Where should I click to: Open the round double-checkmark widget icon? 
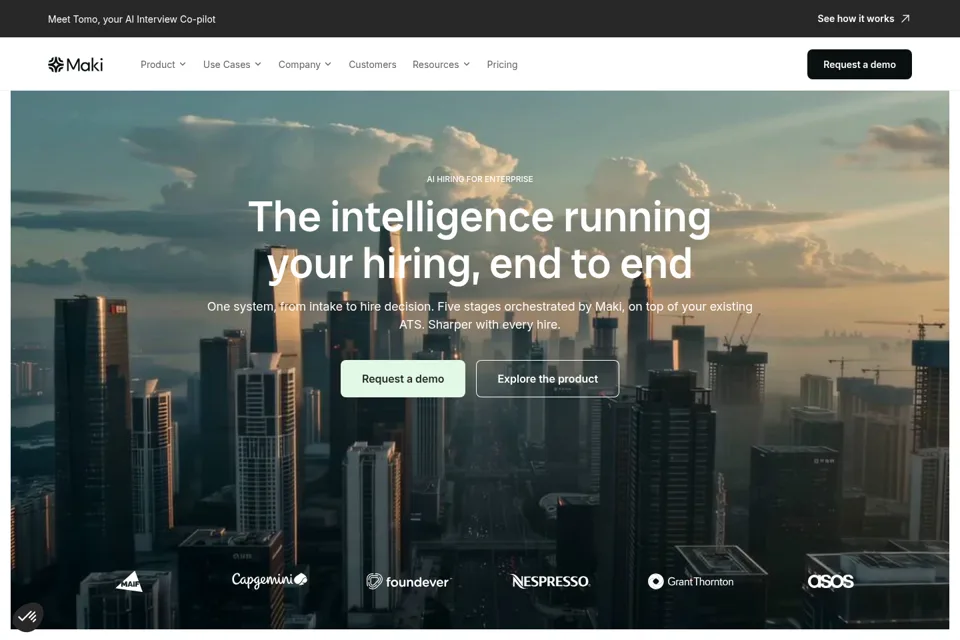coord(27,616)
